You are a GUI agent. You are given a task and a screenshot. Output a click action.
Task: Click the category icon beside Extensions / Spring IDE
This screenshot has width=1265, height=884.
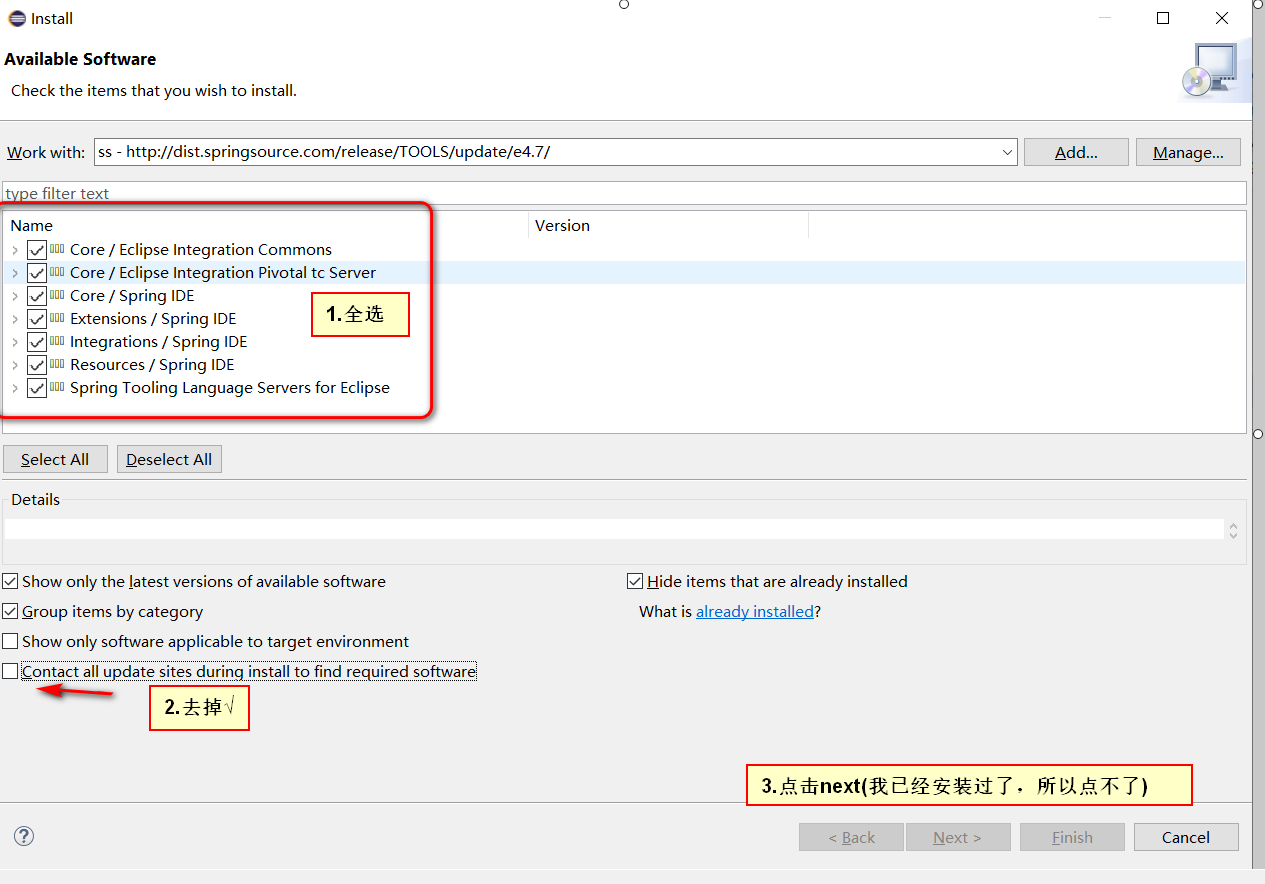[x=57, y=318]
